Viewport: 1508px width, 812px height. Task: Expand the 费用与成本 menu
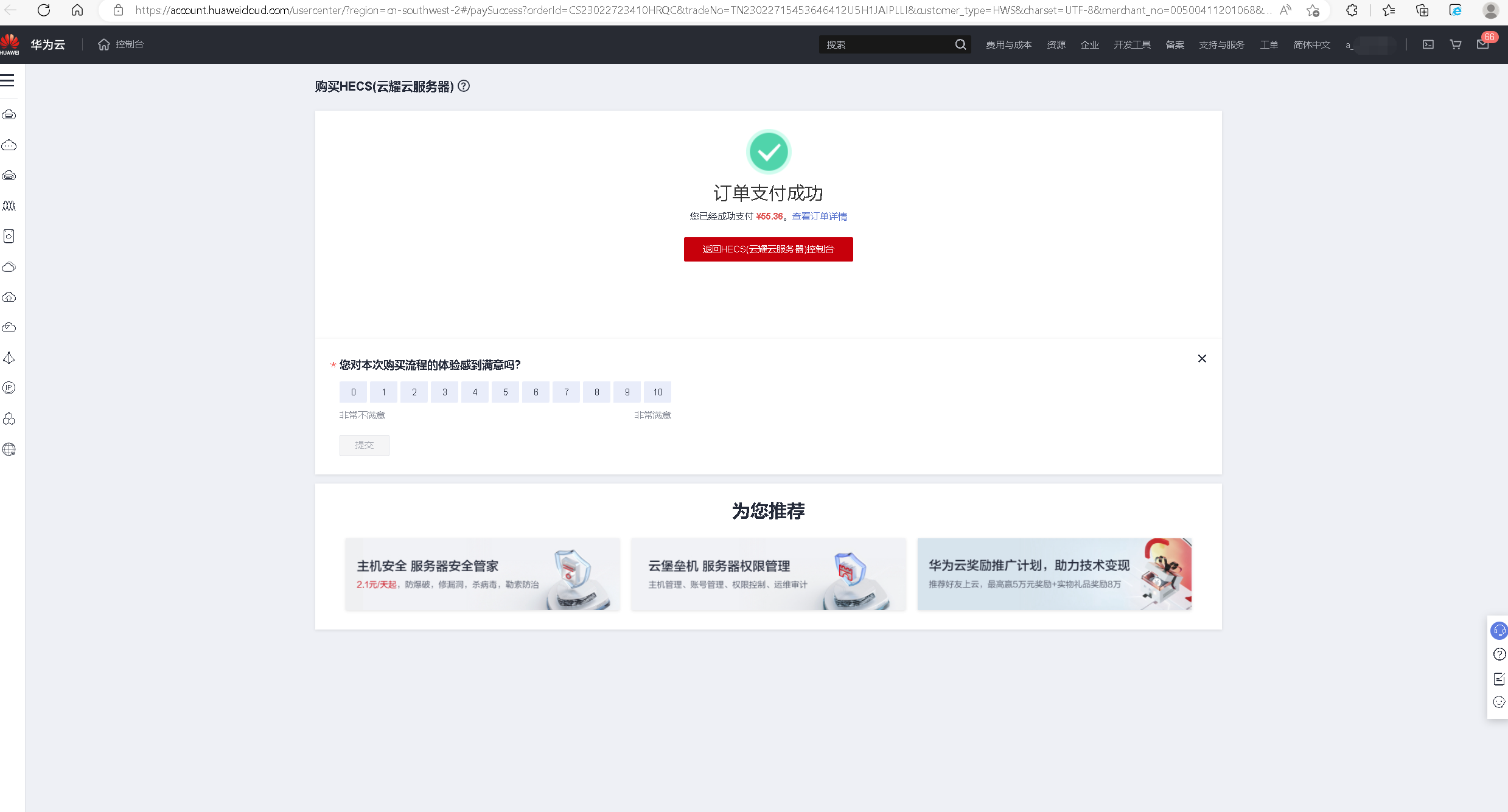pyautogui.click(x=1008, y=44)
